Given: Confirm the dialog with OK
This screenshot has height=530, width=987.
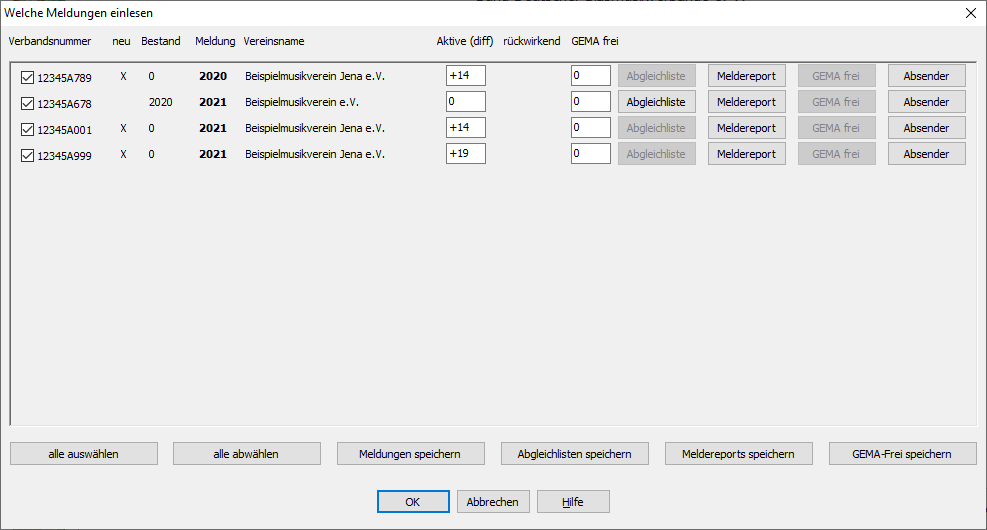Looking at the screenshot, I should (413, 502).
